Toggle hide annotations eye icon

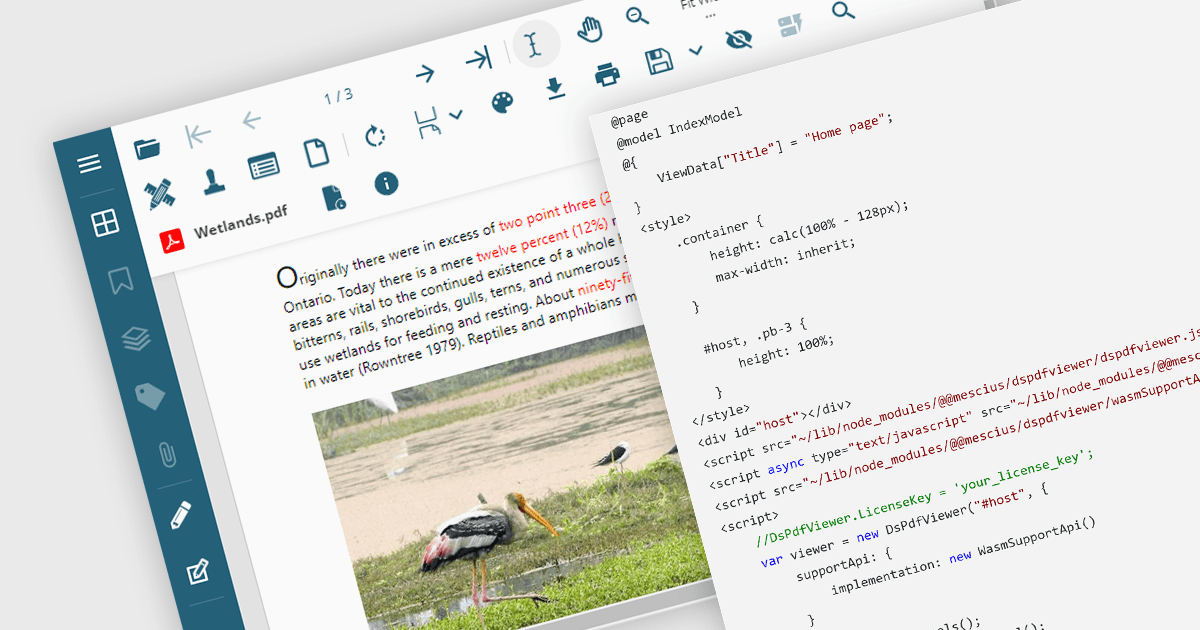pyautogui.click(x=739, y=39)
